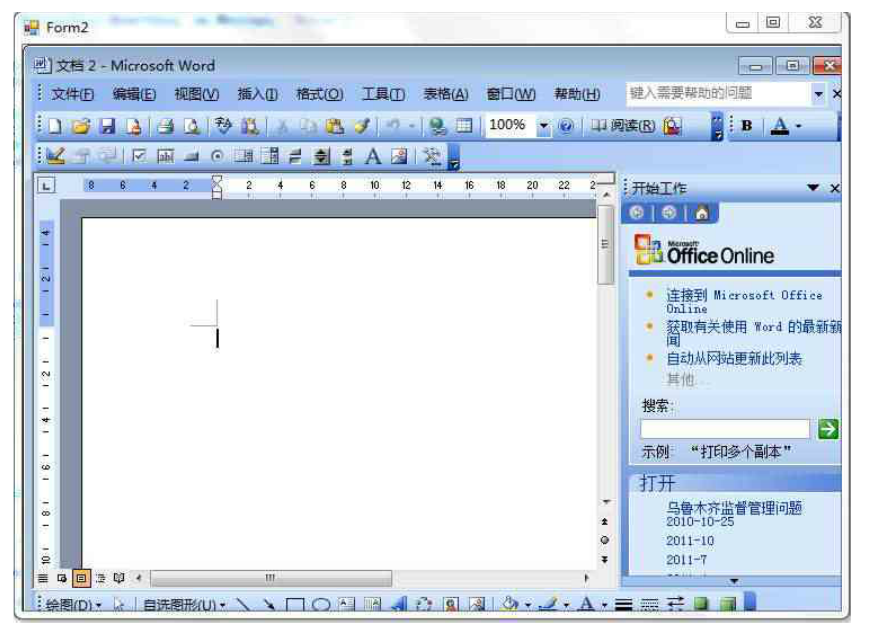Open recent file 乌鲁木齐监督管理问题
The image size is (875, 633).
coord(734,507)
